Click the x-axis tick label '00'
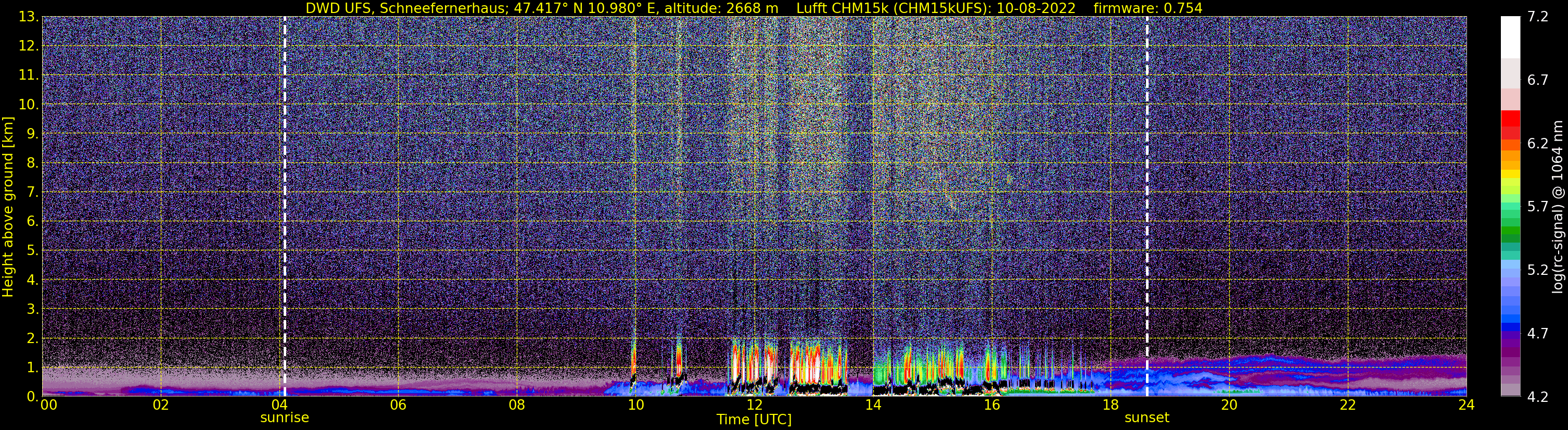This screenshot has height=430, width=1568. tap(48, 405)
